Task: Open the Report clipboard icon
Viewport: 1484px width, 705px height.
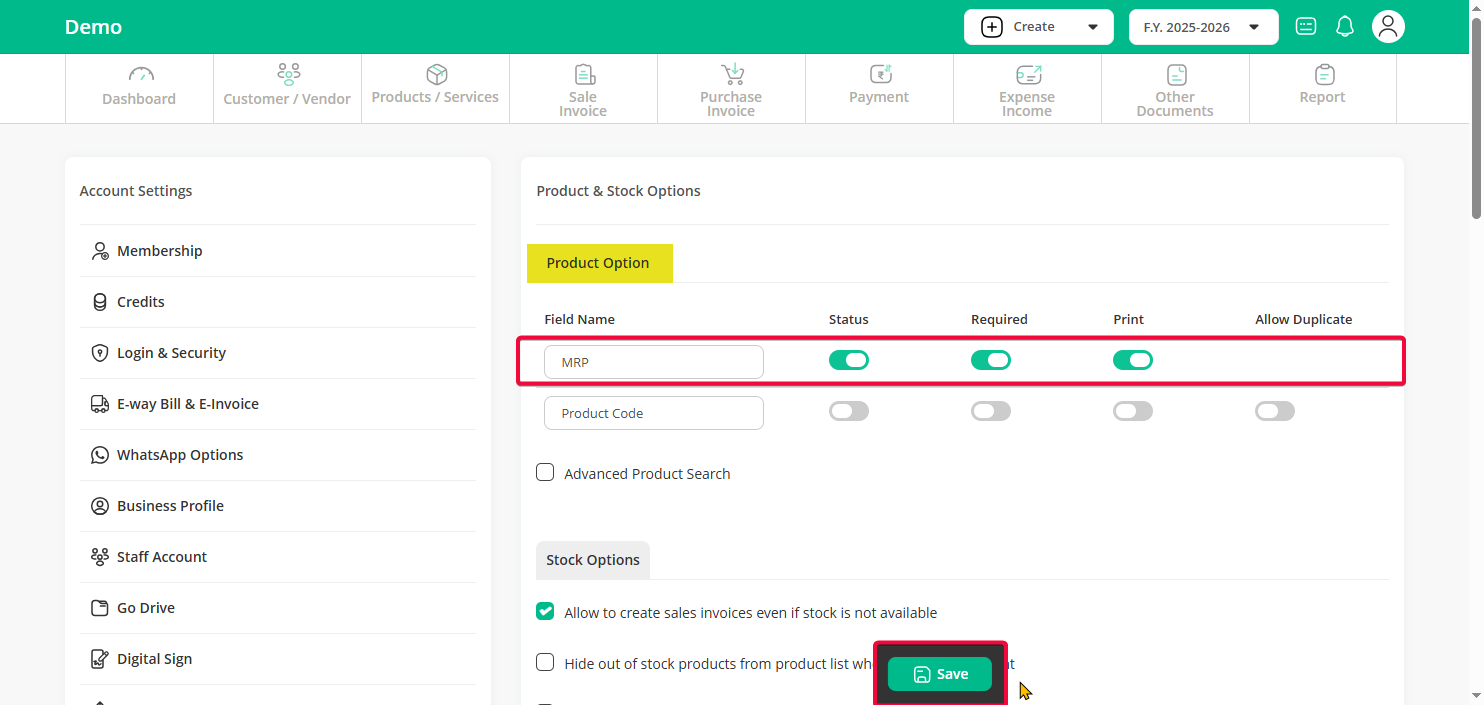Action: pos(1324,75)
